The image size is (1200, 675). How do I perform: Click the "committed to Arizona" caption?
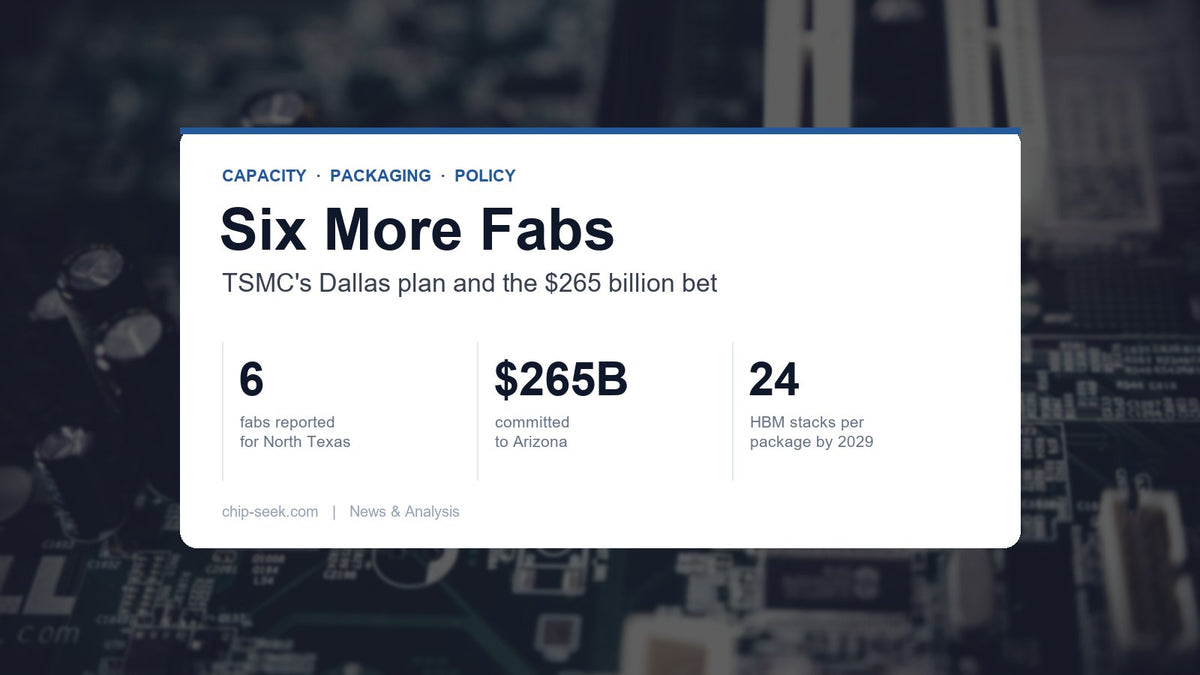click(532, 432)
